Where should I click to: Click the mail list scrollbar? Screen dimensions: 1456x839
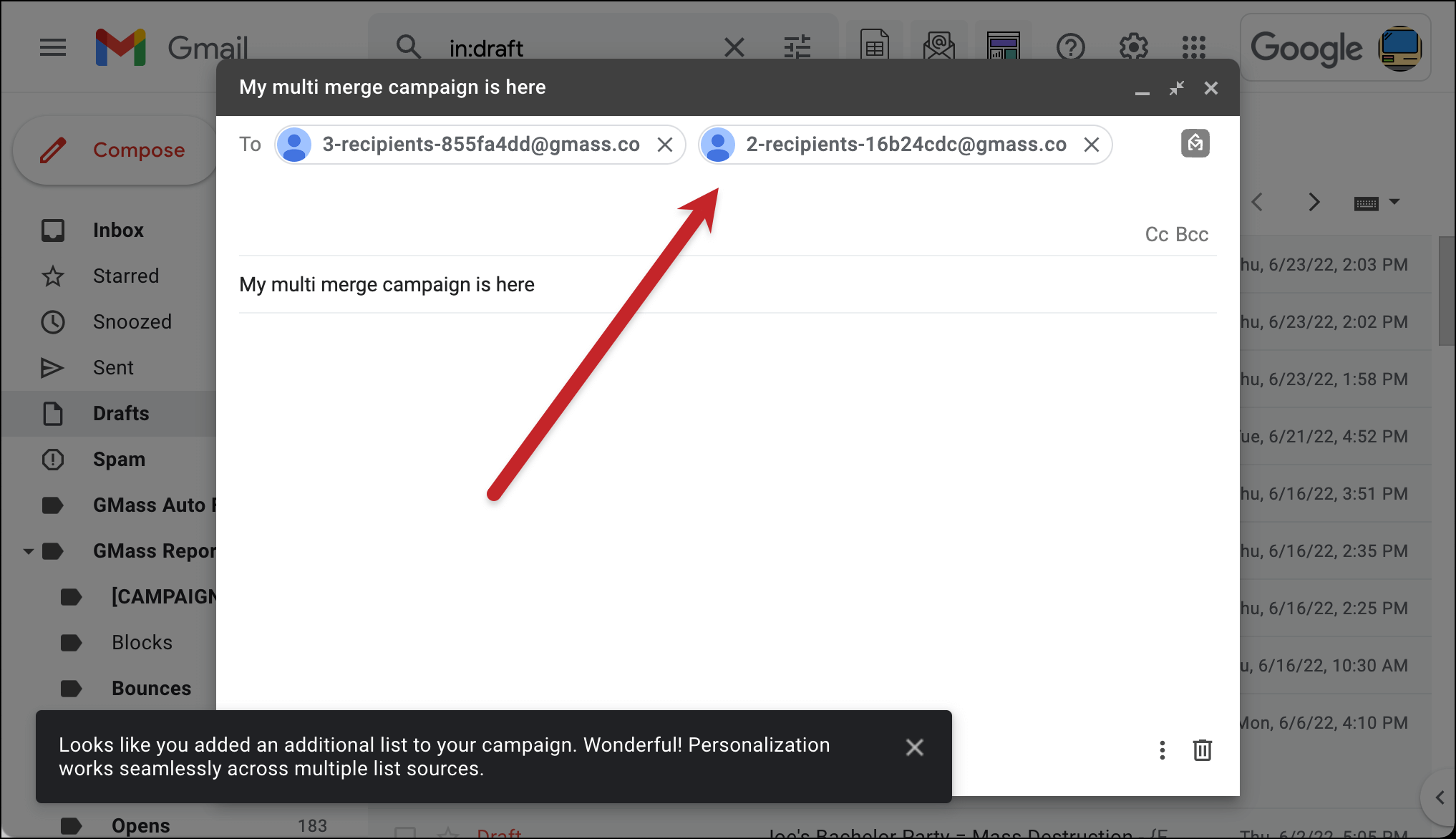(1447, 292)
